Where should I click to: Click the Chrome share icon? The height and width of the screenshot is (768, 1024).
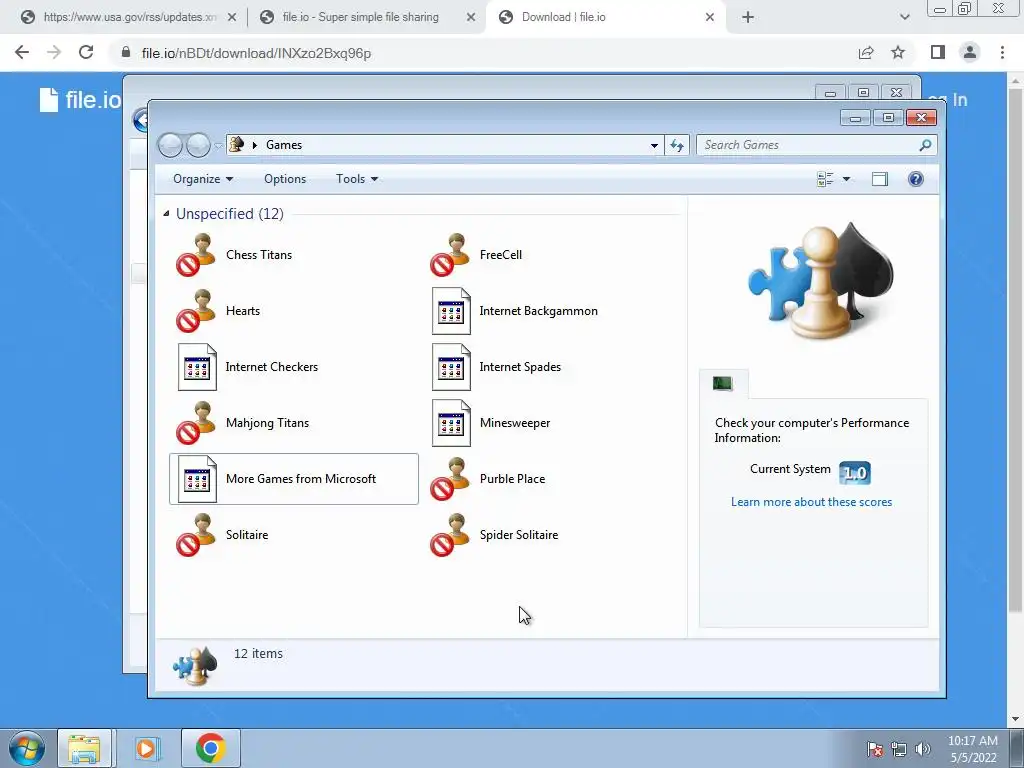pos(866,52)
